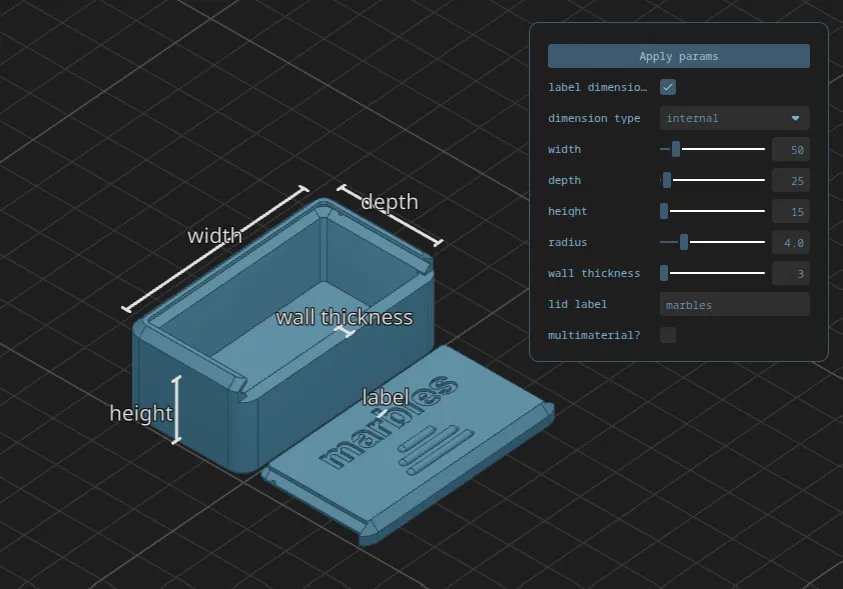Click the 'dimension type' parameter name
Viewport: 843px width, 589px height.
coord(594,118)
